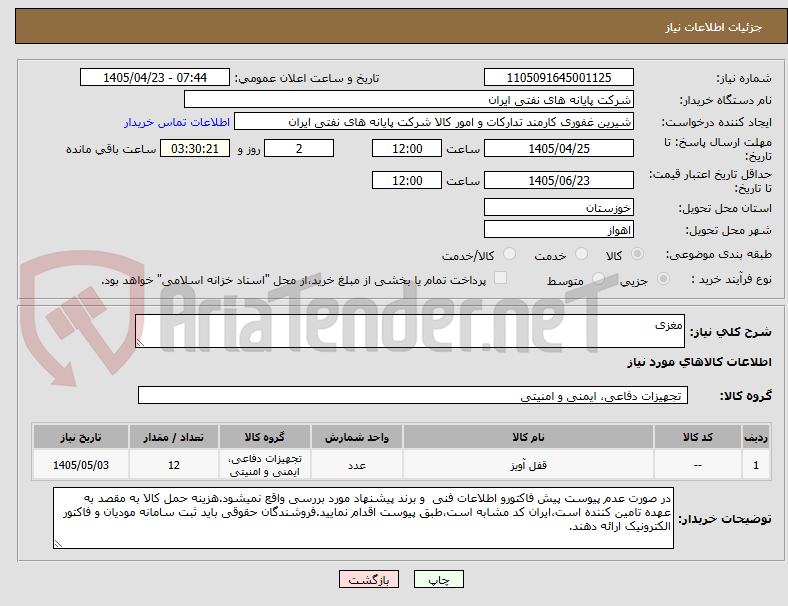Select the کالا radio button
The height and width of the screenshot is (606, 788).
pos(637,254)
